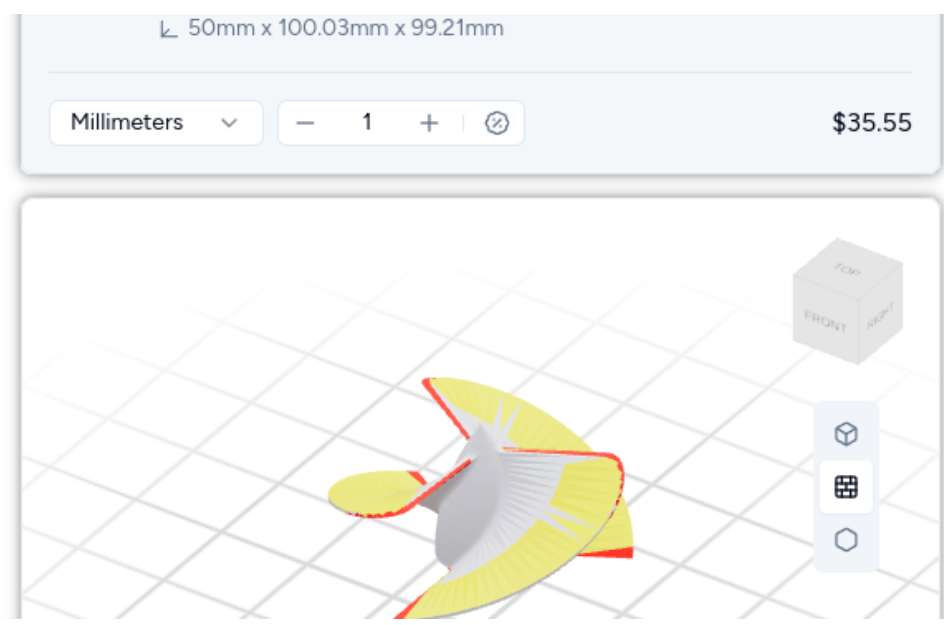This screenshot has width=944, height=625.
Task: Open the percent discount badge icon
Action: [x=497, y=123]
